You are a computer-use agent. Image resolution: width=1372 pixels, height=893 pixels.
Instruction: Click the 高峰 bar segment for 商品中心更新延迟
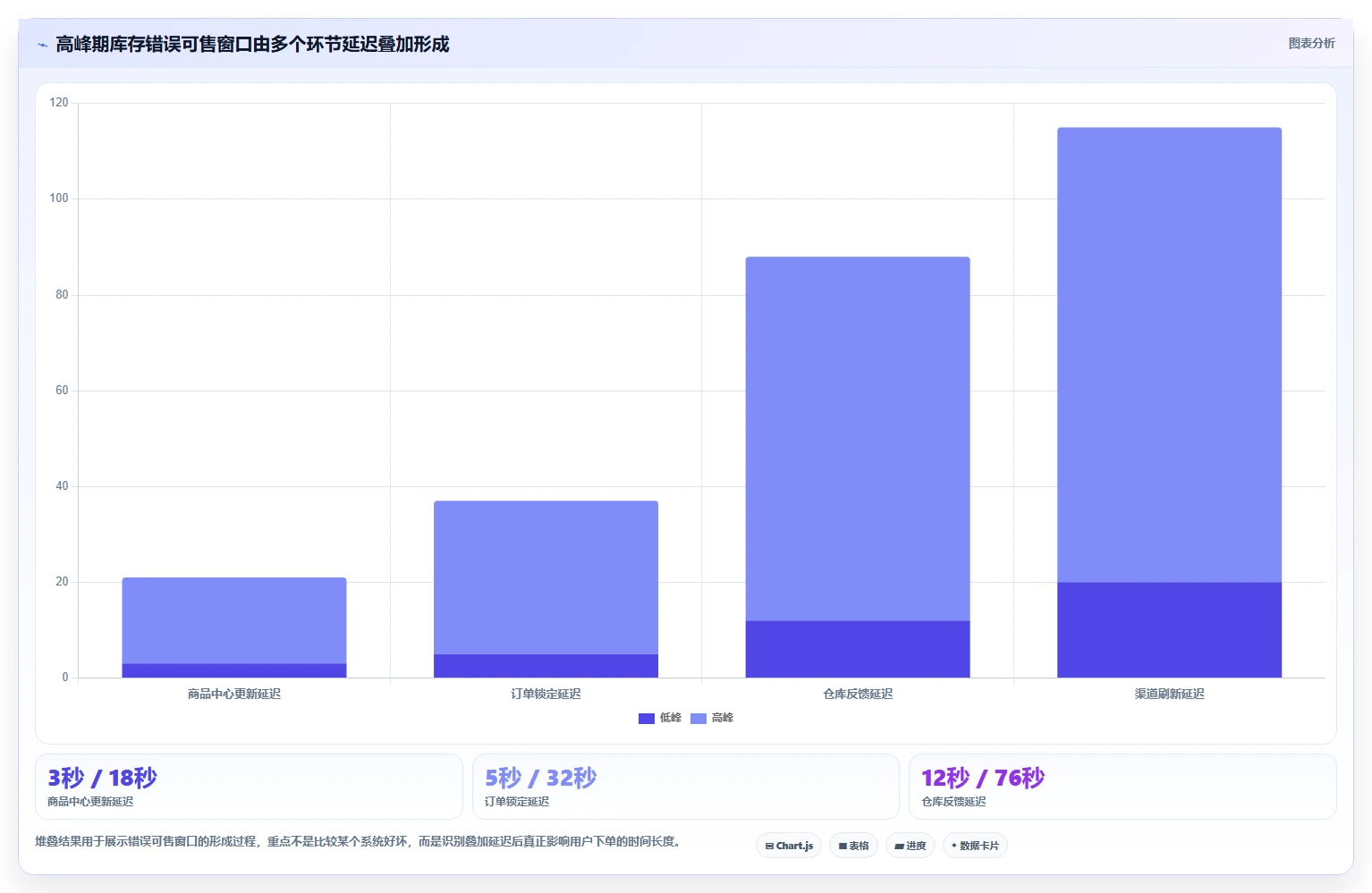click(234, 620)
